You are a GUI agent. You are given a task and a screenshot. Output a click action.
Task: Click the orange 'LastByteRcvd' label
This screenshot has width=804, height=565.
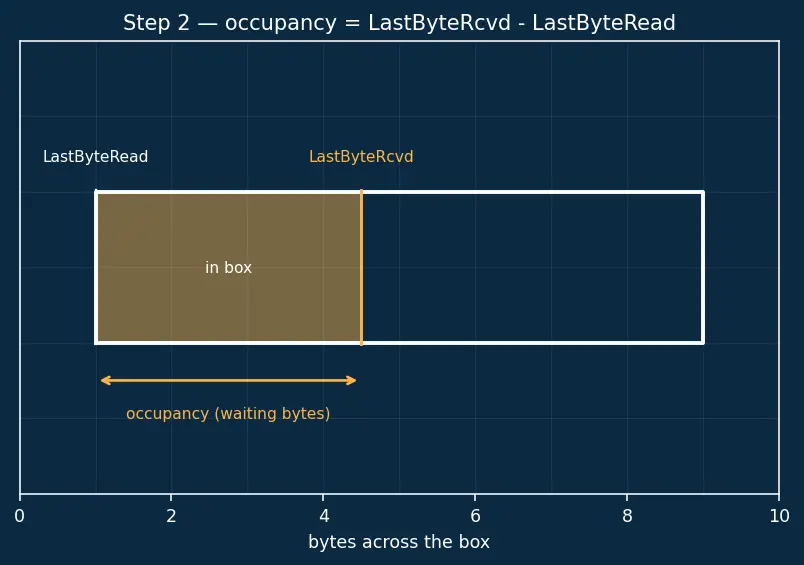(x=361, y=156)
